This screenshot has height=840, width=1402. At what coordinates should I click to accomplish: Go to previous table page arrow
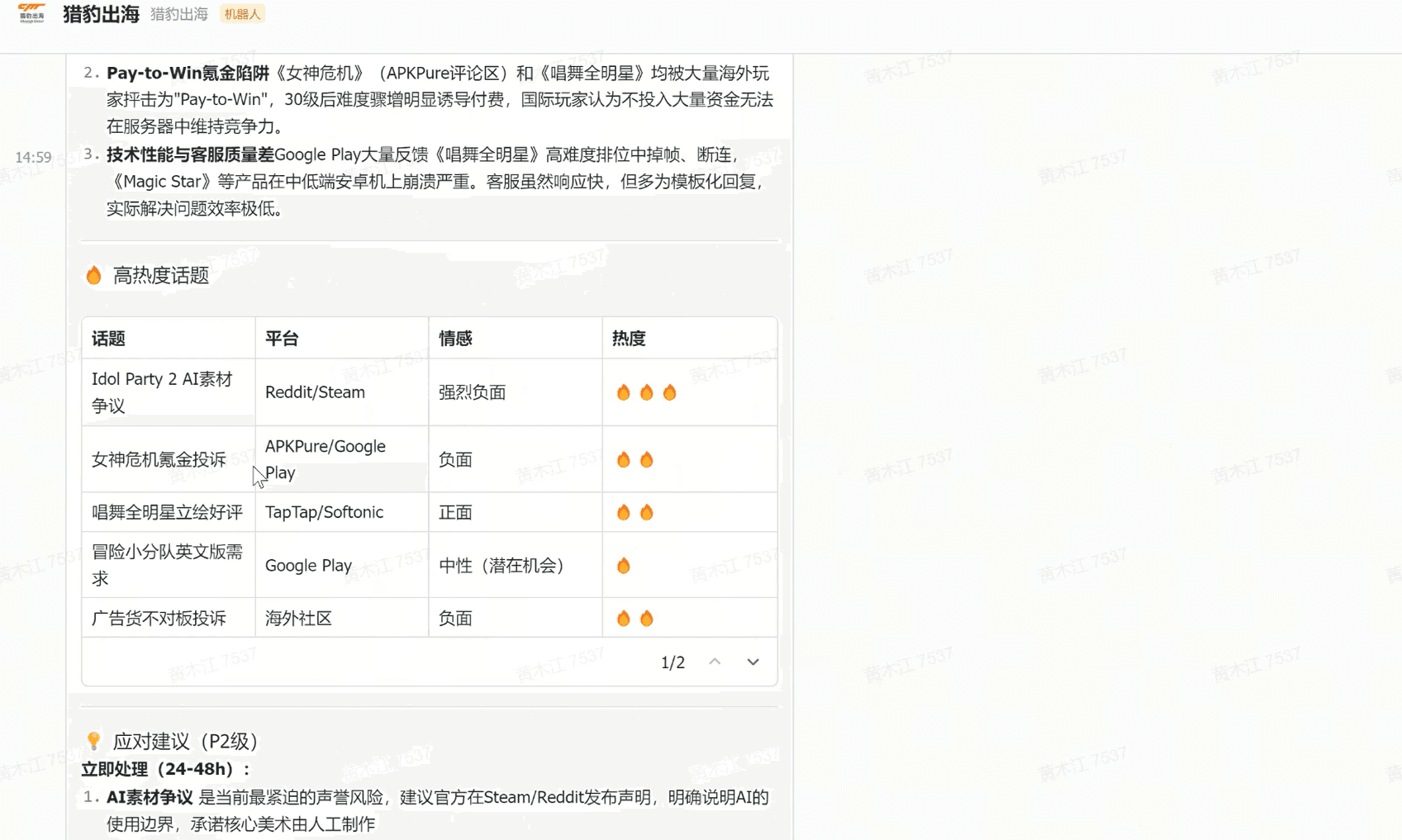pos(715,662)
